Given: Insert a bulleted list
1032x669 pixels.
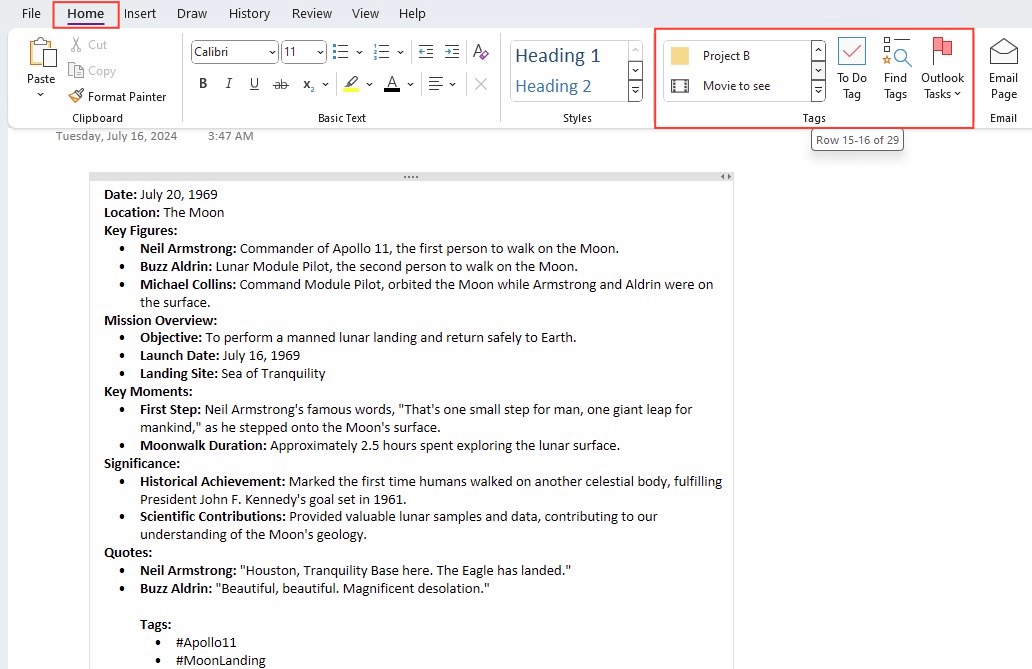Looking at the screenshot, I should (x=340, y=51).
